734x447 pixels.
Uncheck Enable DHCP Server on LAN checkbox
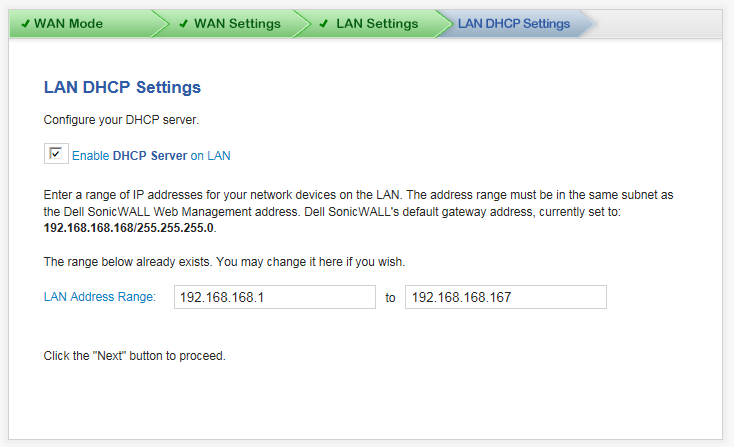[56, 154]
